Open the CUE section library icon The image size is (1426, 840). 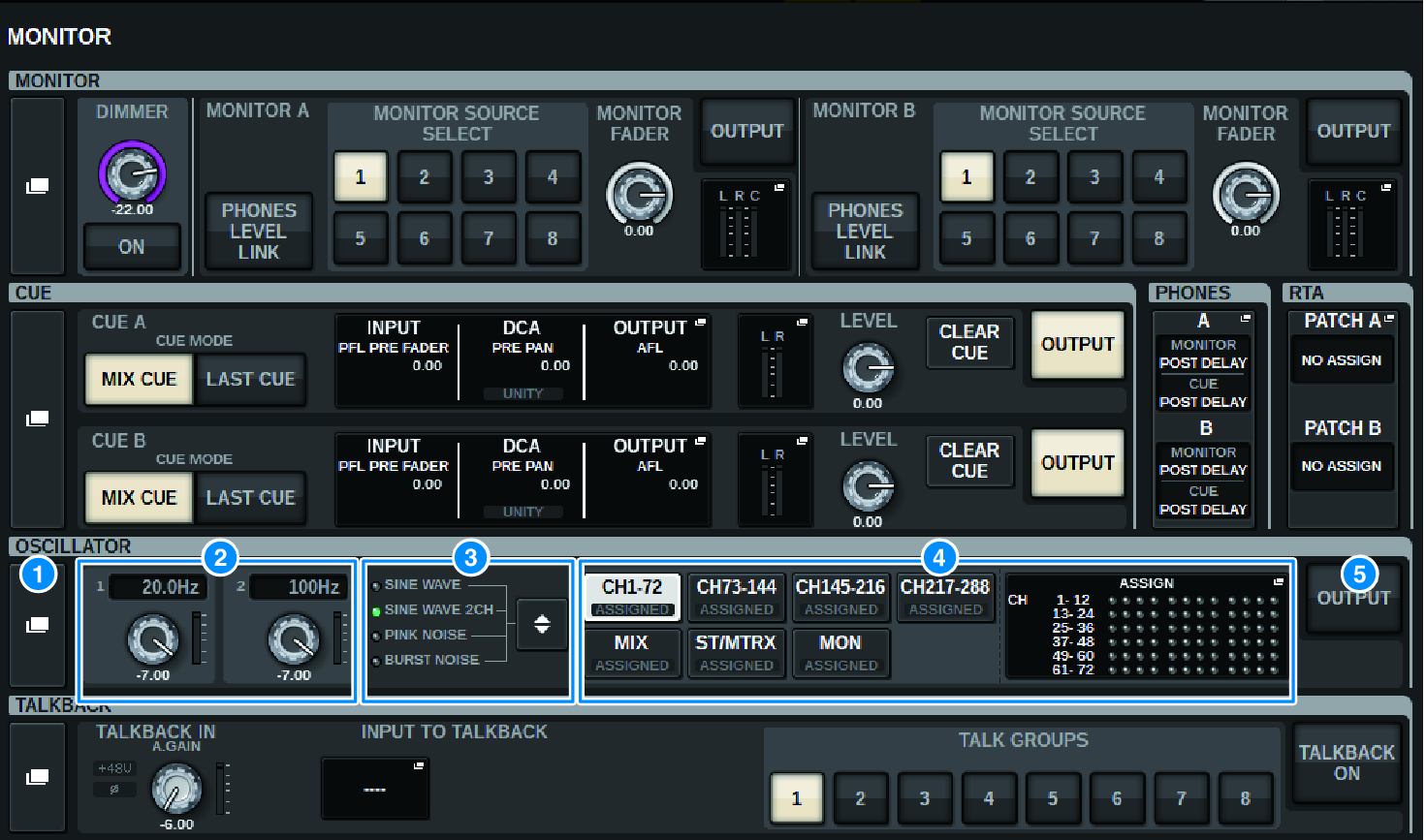(37, 418)
